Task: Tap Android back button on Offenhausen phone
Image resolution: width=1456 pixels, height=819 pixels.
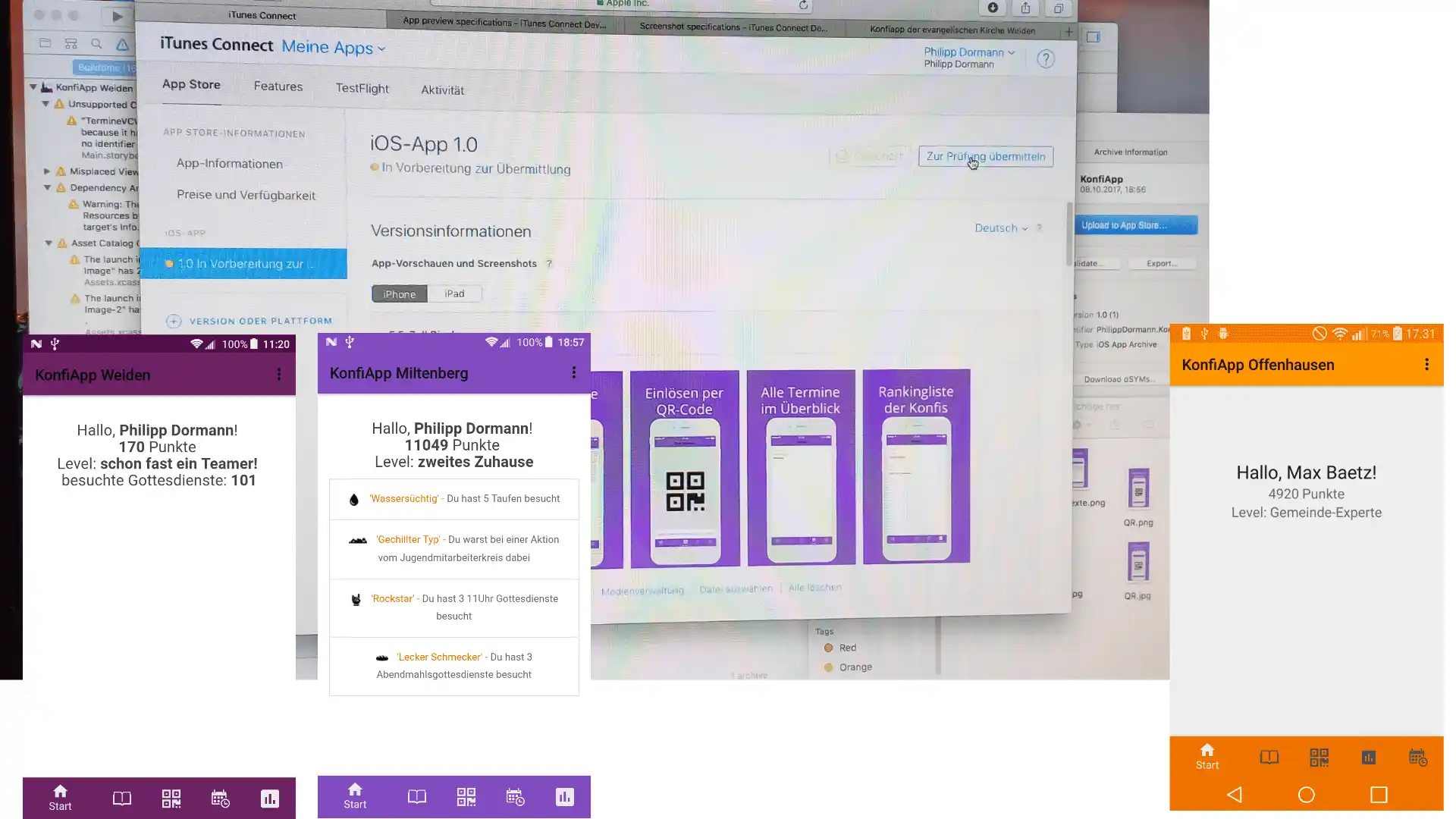Action: [x=1235, y=795]
